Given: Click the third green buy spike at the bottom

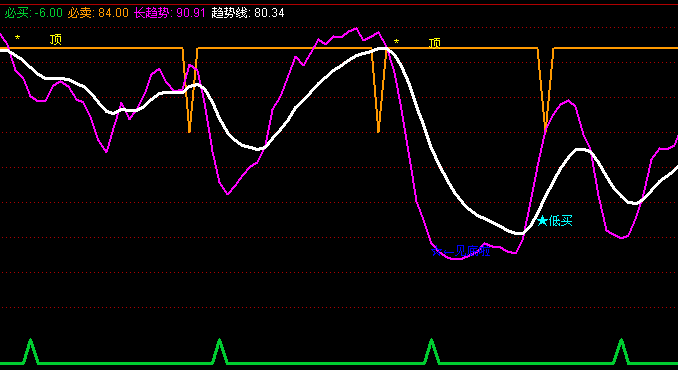Looking at the screenshot, I should 431,351.
